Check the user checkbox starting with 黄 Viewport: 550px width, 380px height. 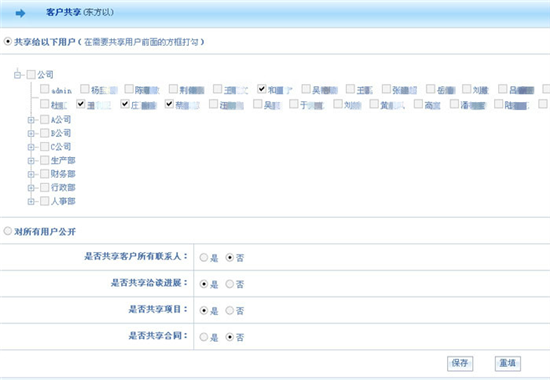(374, 104)
